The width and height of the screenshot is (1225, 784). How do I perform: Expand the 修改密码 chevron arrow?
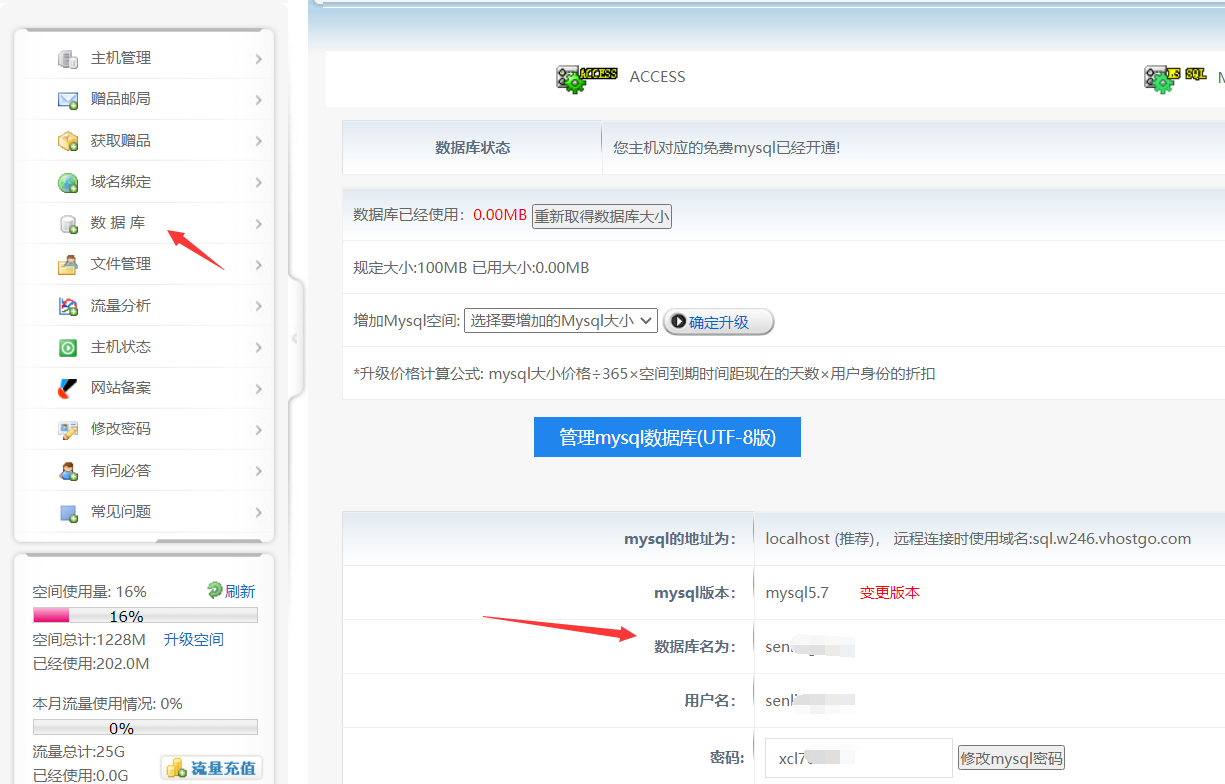click(258, 430)
